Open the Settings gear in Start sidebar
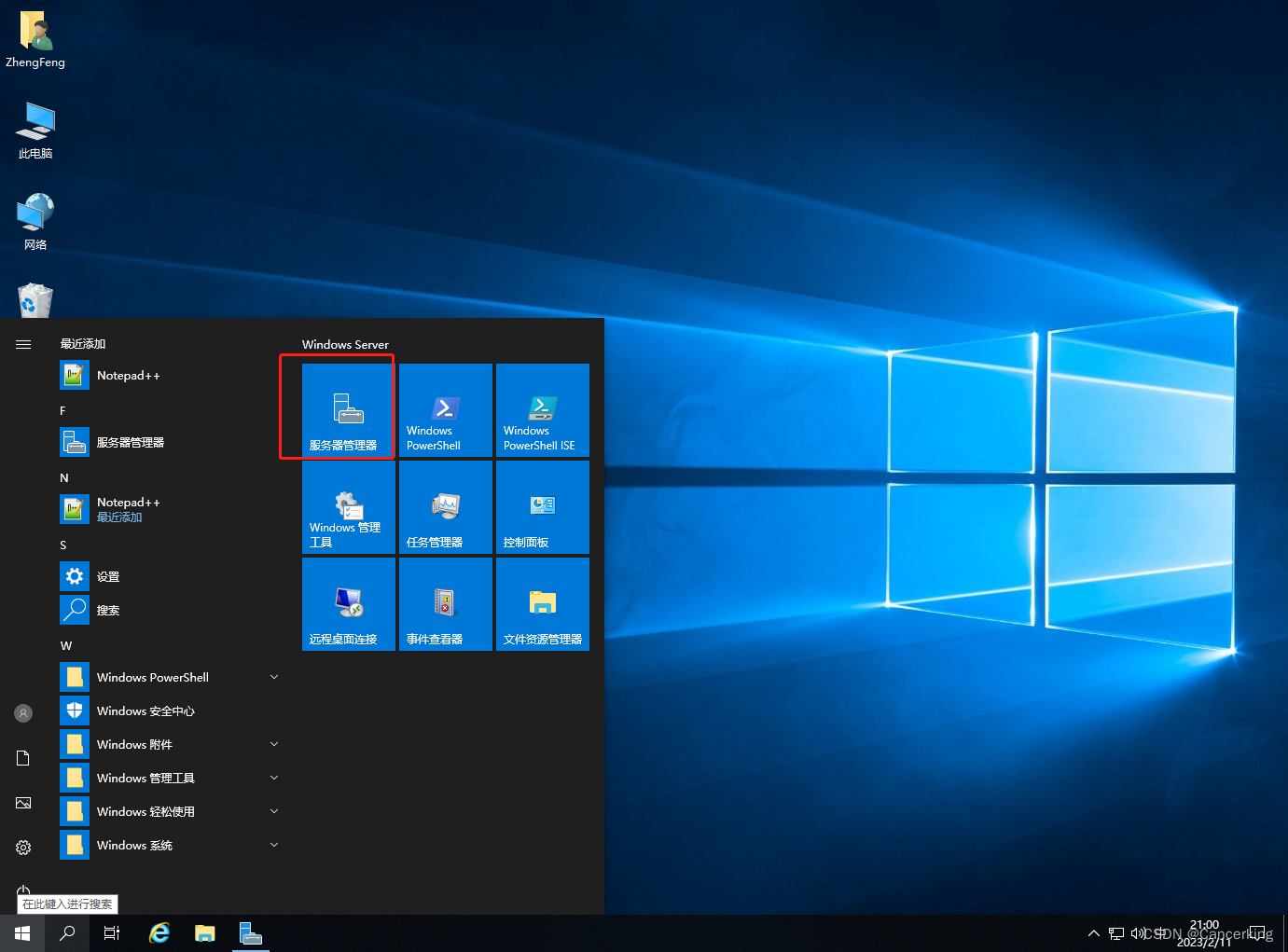This screenshot has width=1288, height=952. tap(23, 848)
